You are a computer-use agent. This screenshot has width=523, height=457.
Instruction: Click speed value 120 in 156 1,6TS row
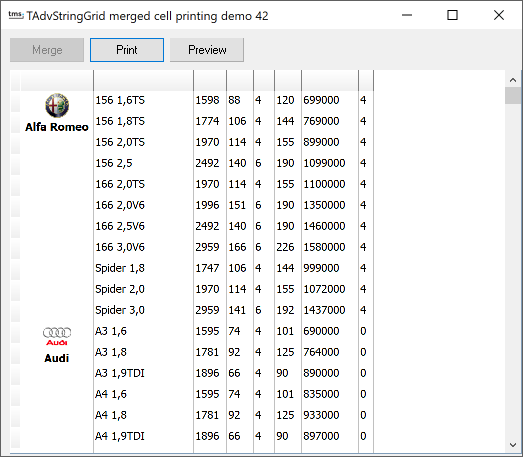(x=285, y=100)
